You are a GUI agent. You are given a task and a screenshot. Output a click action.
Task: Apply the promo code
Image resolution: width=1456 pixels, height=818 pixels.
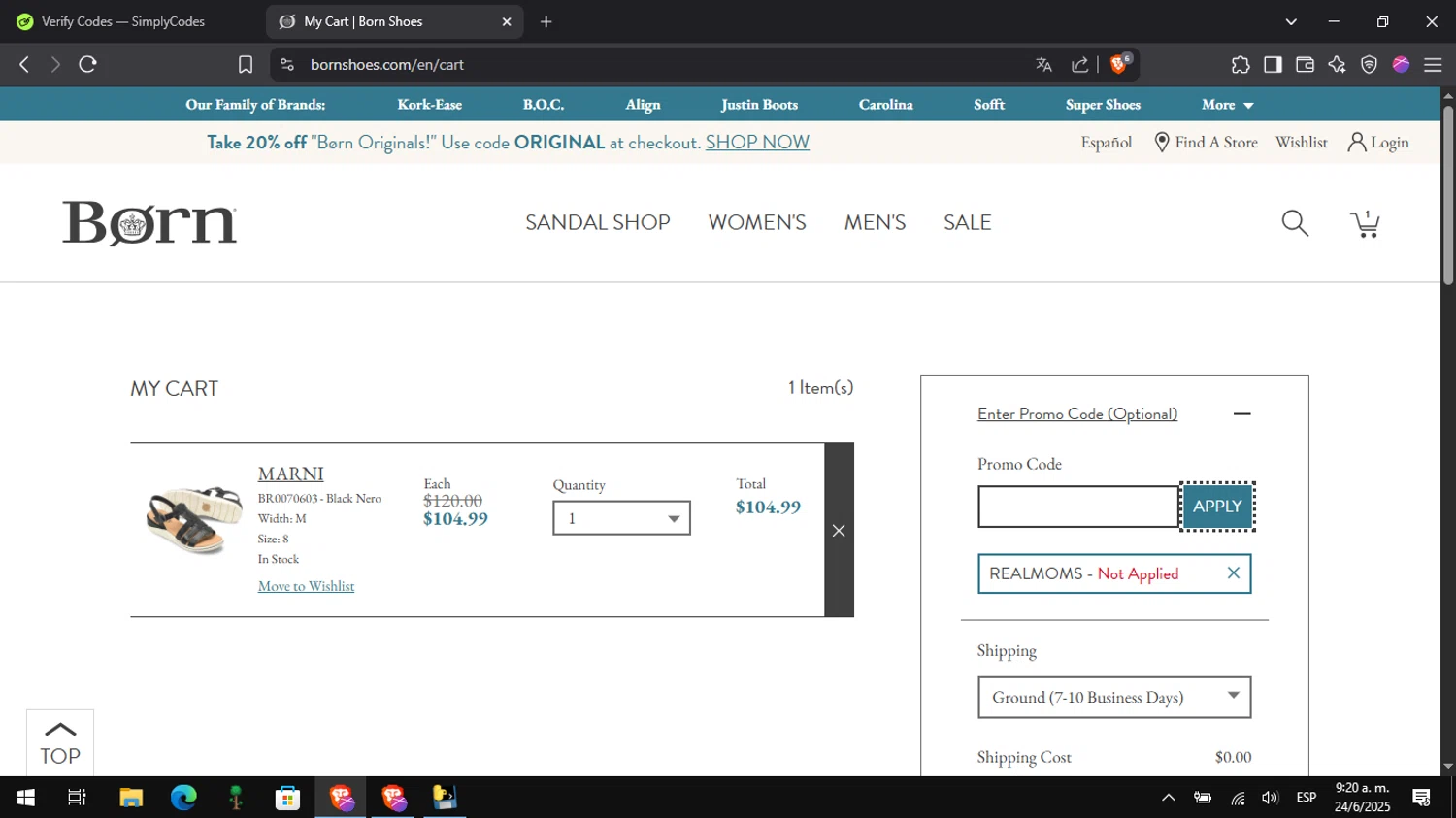[1217, 507]
